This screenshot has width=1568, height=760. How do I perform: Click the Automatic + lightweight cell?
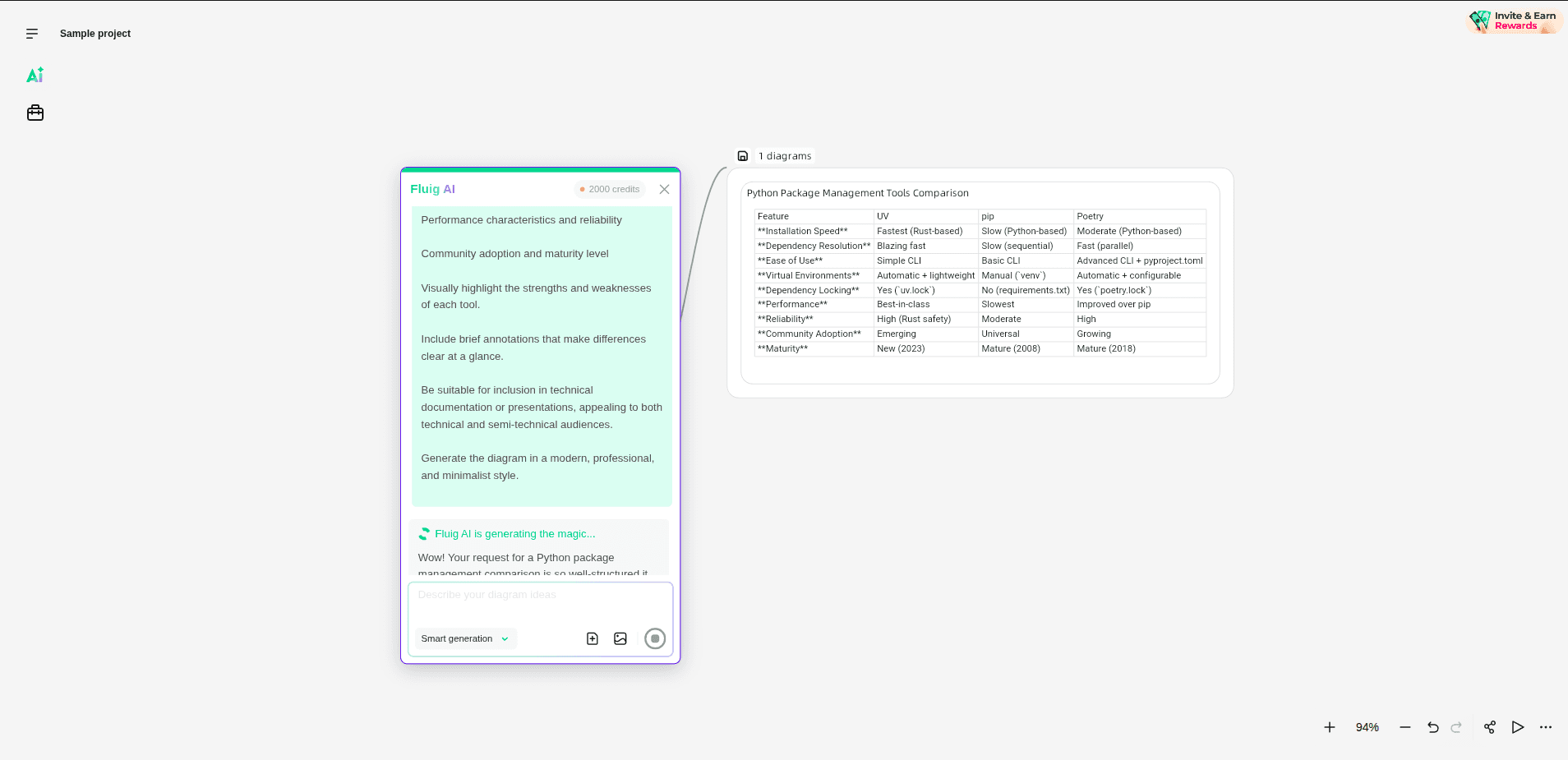click(x=925, y=275)
